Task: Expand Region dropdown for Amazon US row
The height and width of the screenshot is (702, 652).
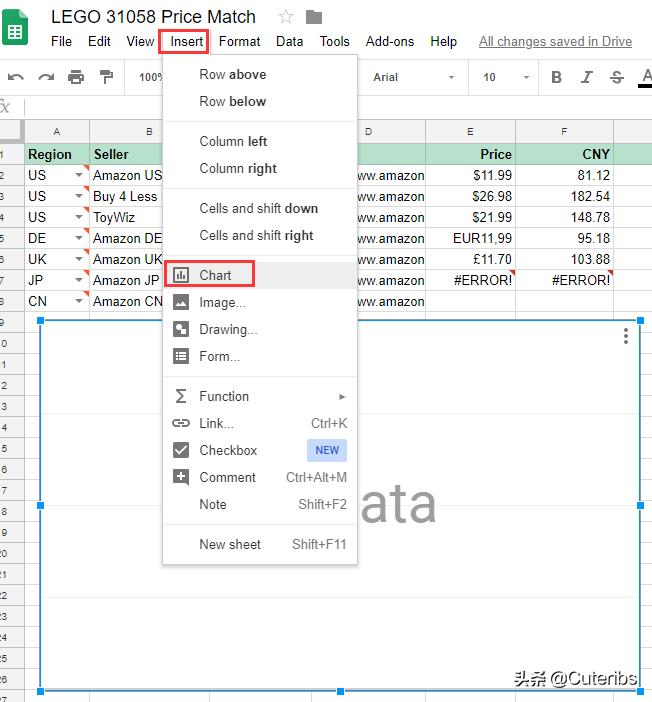Action: [x=79, y=175]
